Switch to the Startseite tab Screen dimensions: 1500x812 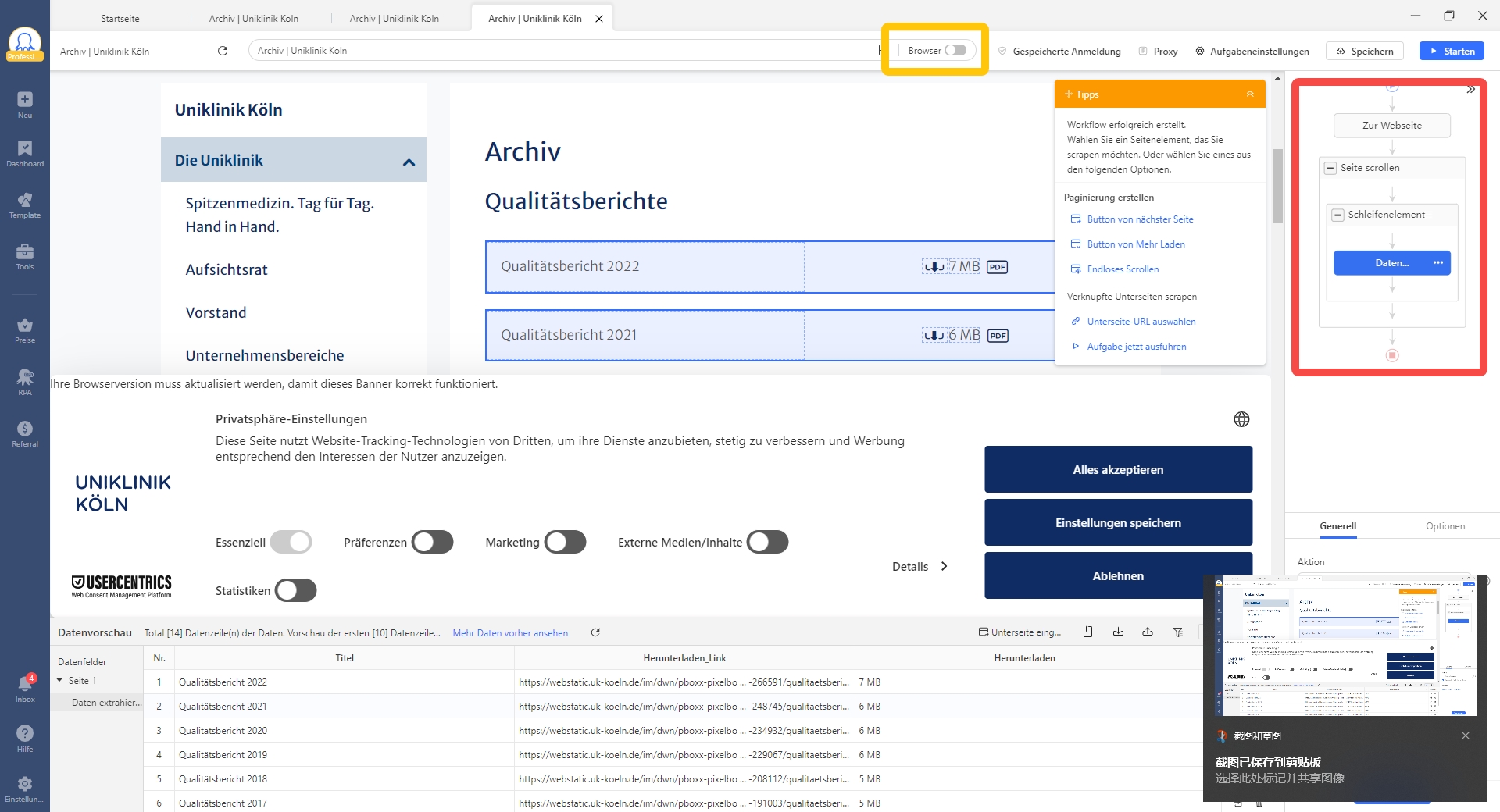[120, 19]
